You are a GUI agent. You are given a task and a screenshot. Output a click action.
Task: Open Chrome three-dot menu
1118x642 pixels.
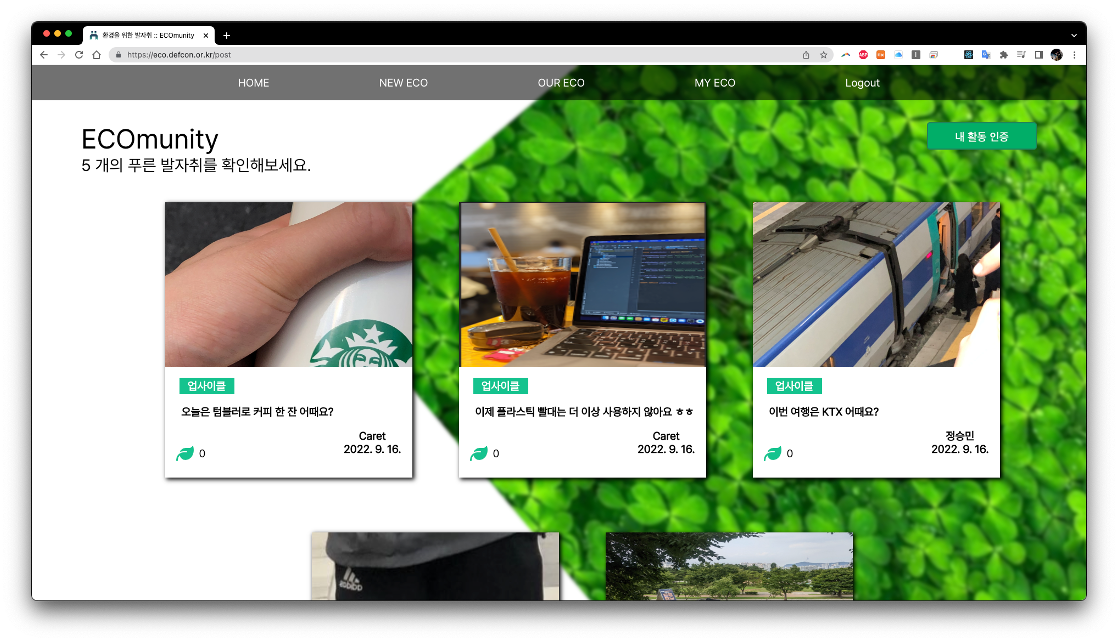(x=1074, y=55)
